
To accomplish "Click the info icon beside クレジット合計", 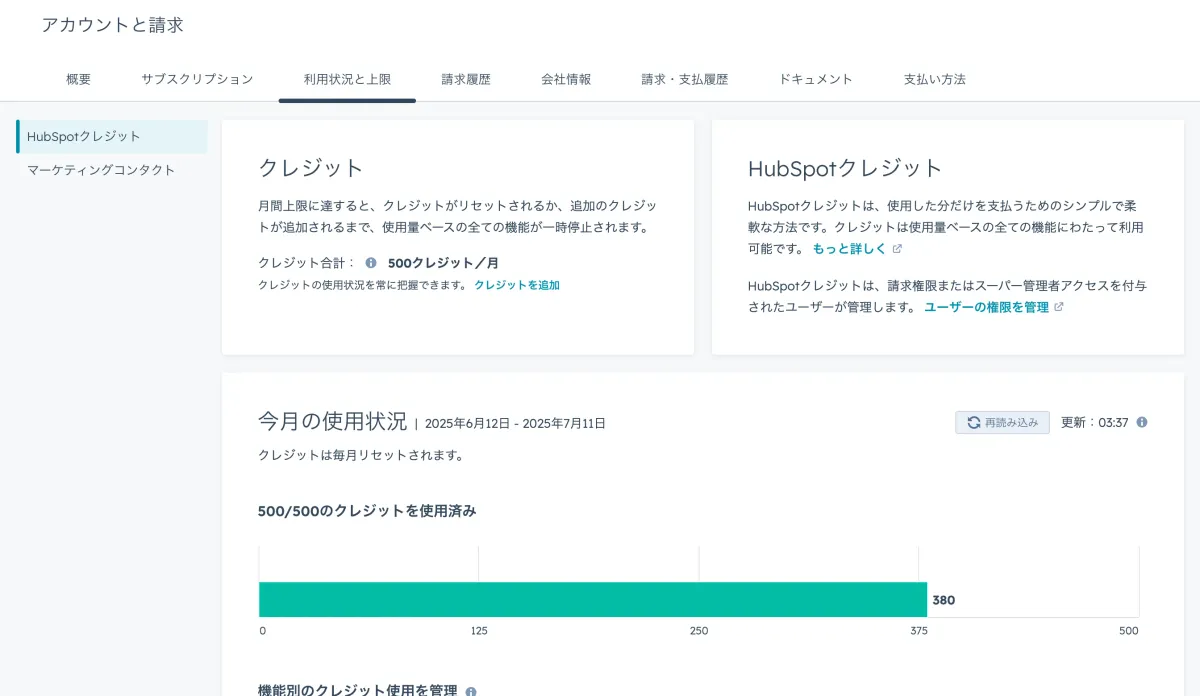I will [x=369, y=265].
